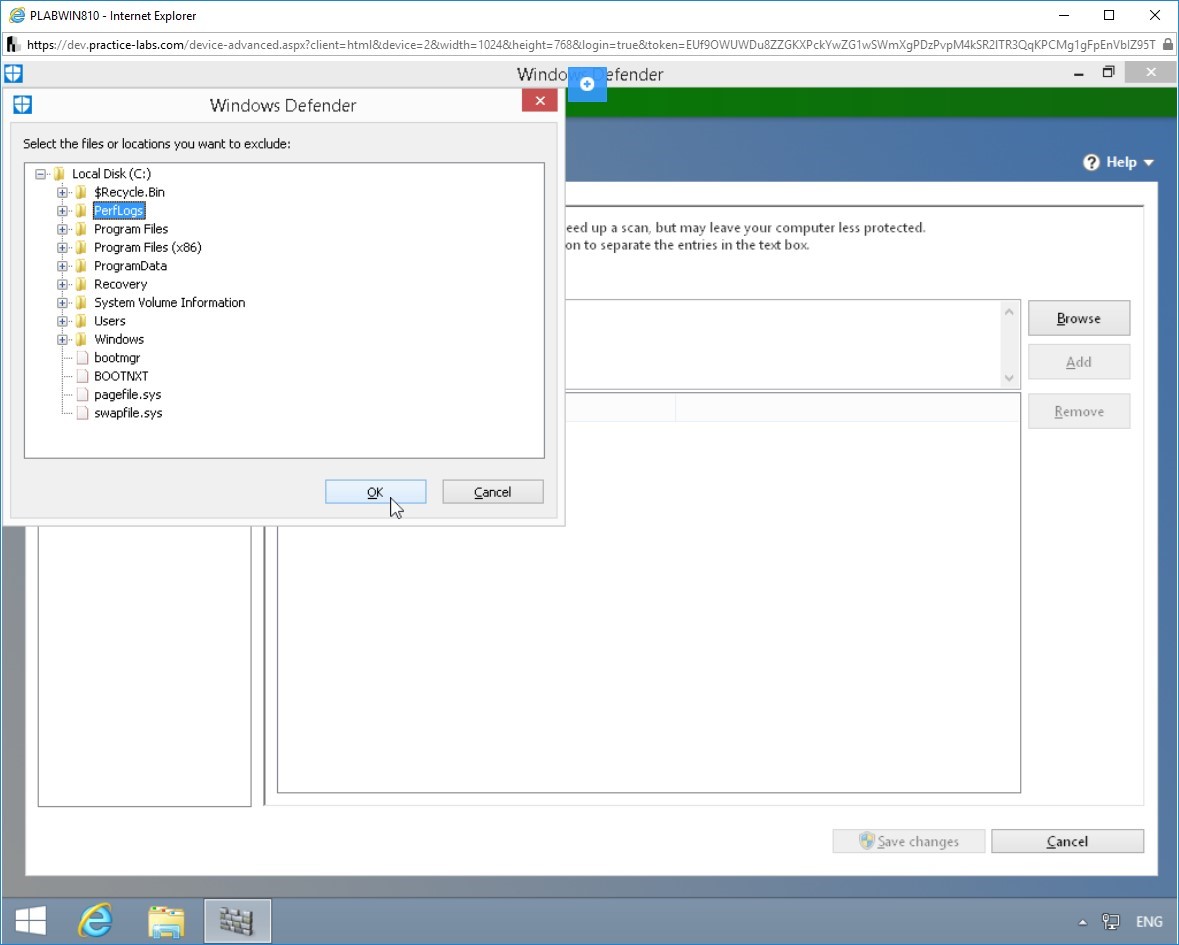Click the Program Files (x86) folder icon
Viewport: 1179px width, 945px height.
(x=81, y=247)
